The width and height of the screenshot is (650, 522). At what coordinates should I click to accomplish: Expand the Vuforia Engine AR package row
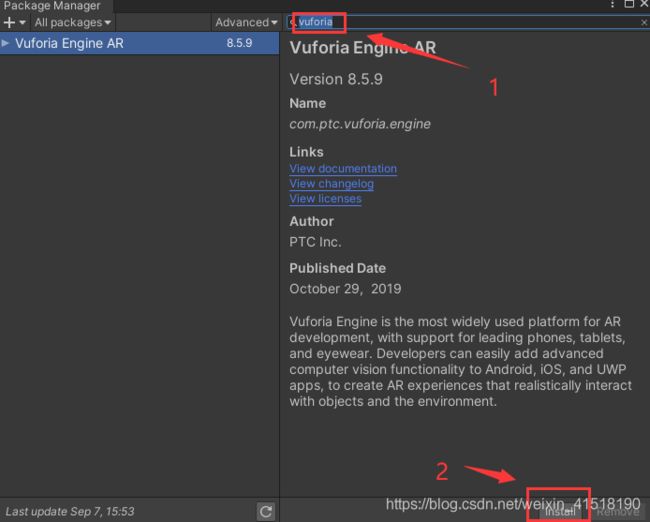(x=5, y=43)
